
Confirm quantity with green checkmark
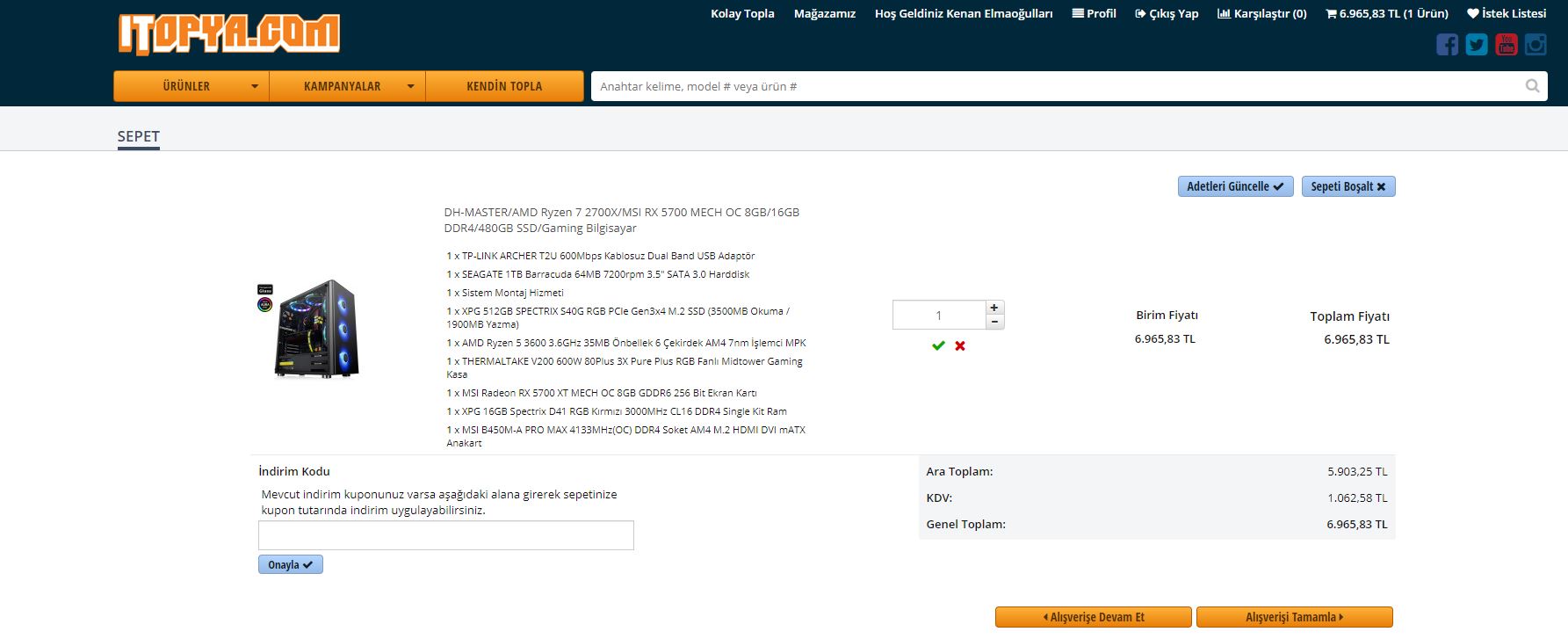pos(938,345)
